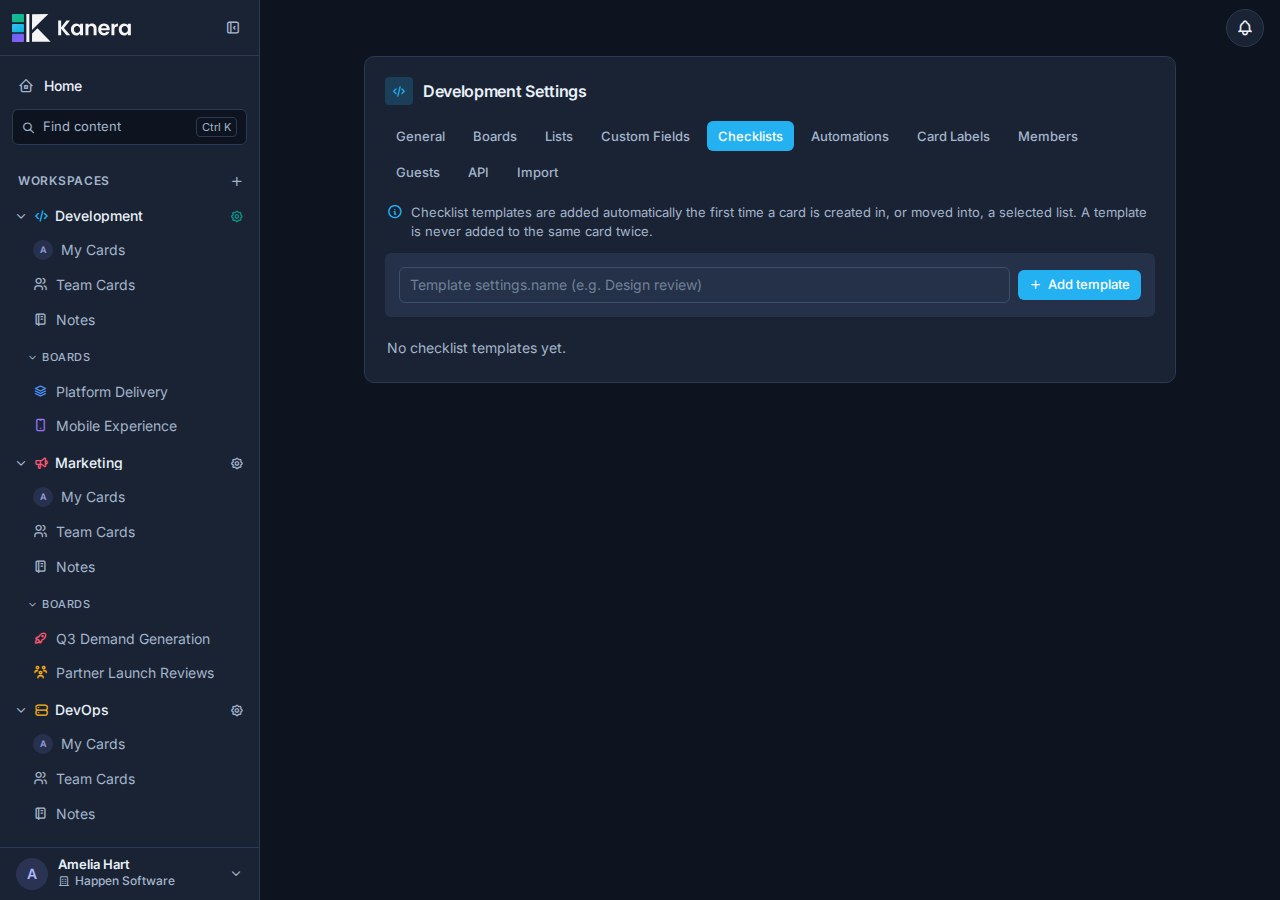
Task: Click the Mobile Experience phone icon
Action: [40, 425]
